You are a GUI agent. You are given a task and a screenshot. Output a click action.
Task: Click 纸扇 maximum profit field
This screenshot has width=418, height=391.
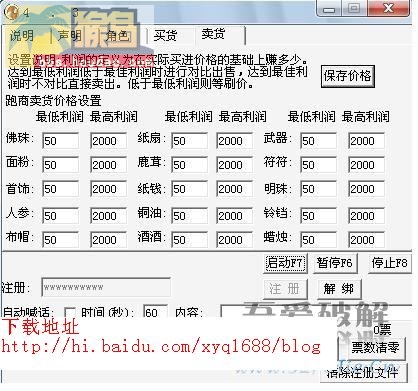234,141
